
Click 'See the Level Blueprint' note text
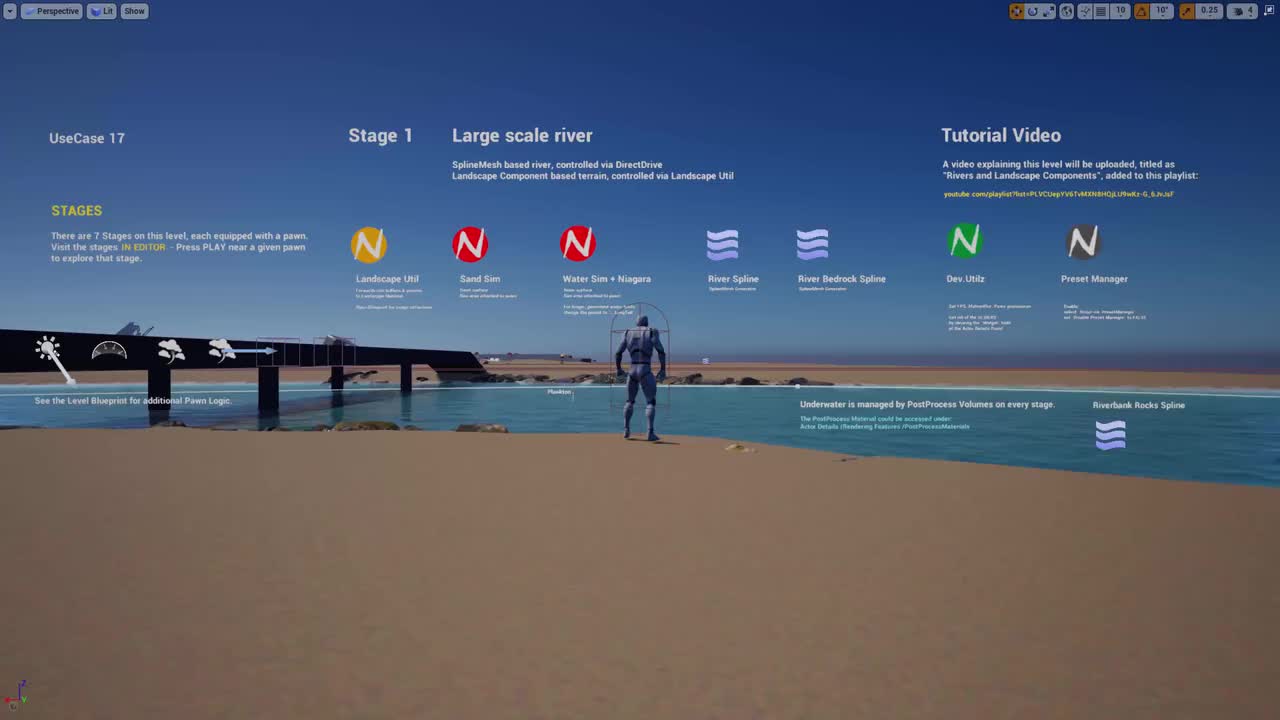click(133, 401)
